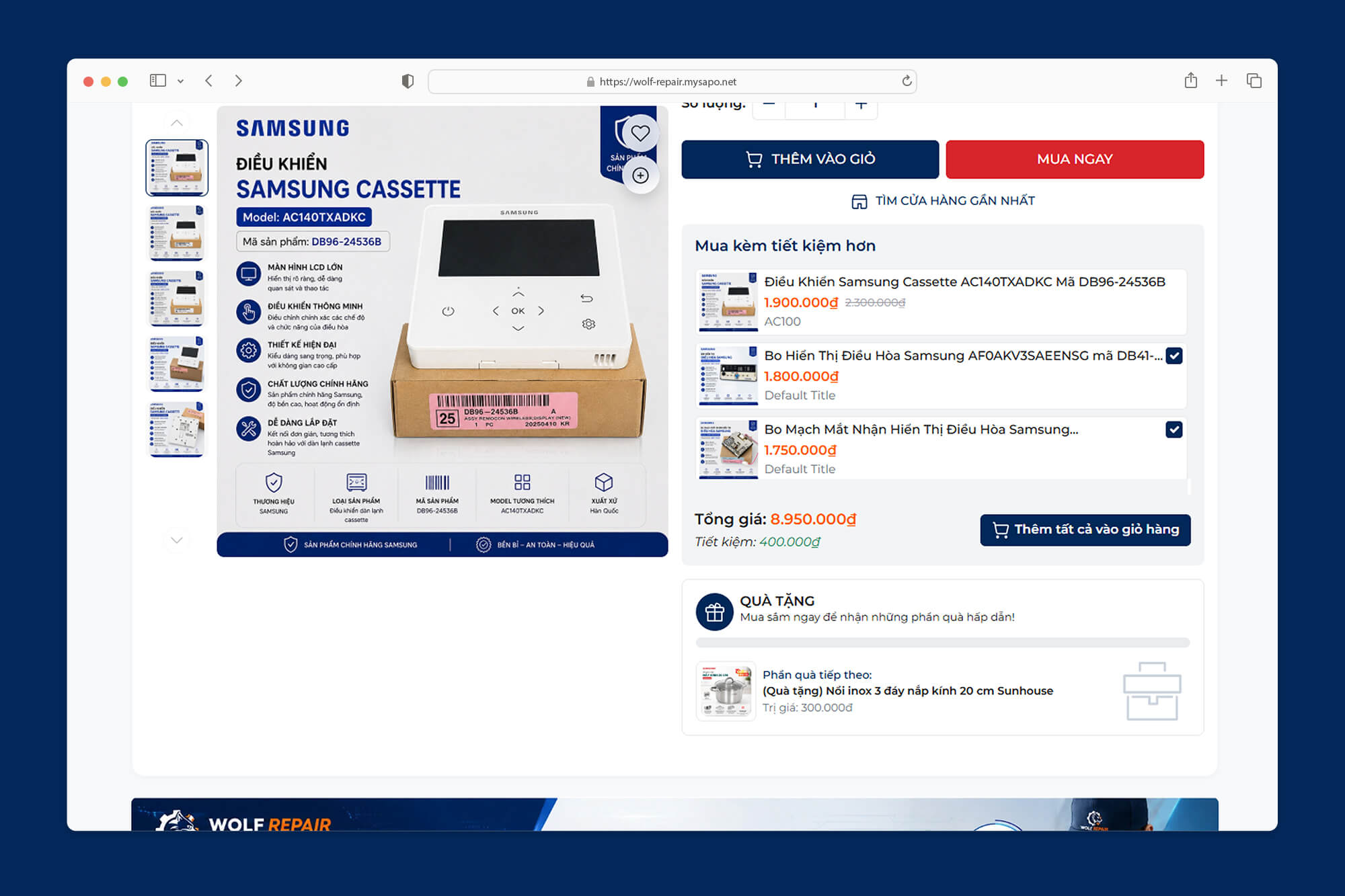Image resolution: width=1345 pixels, height=896 pixels.
Task: Uncheck the Bo Hiển Thị Điều Hòa checkbox
Action: [x=1174, y=356]
